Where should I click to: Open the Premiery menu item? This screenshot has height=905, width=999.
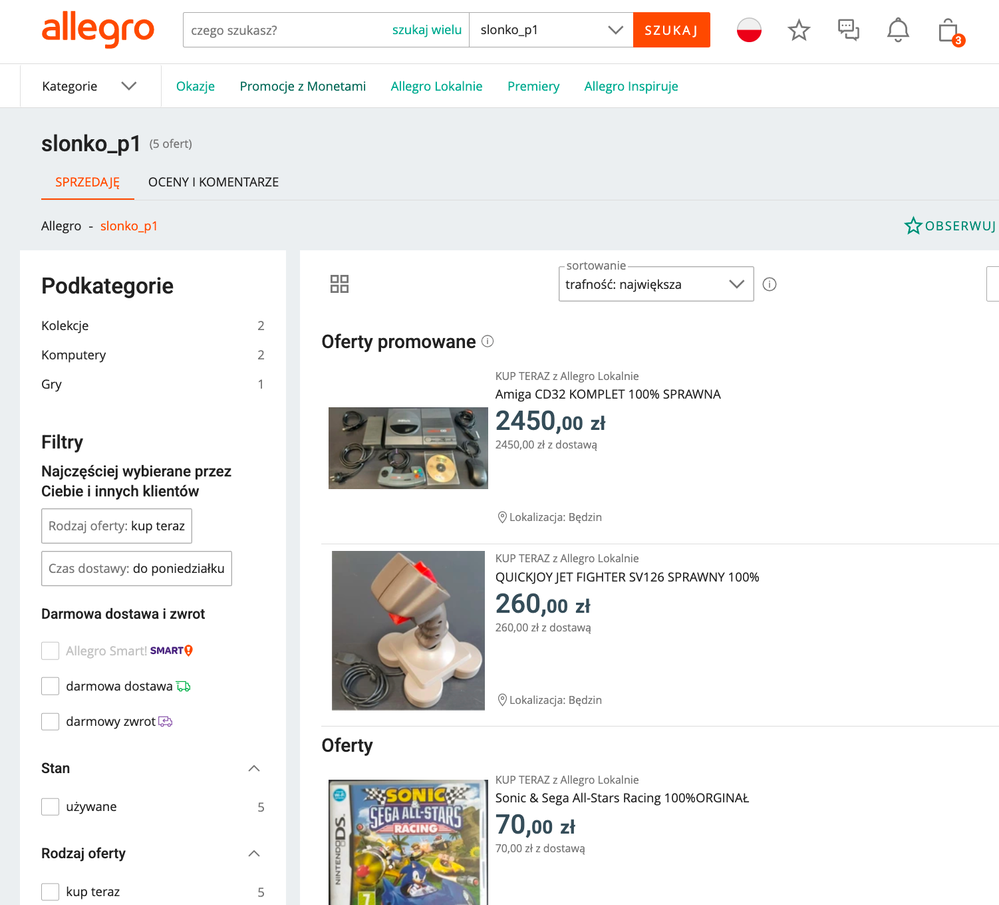pos(533,86)
